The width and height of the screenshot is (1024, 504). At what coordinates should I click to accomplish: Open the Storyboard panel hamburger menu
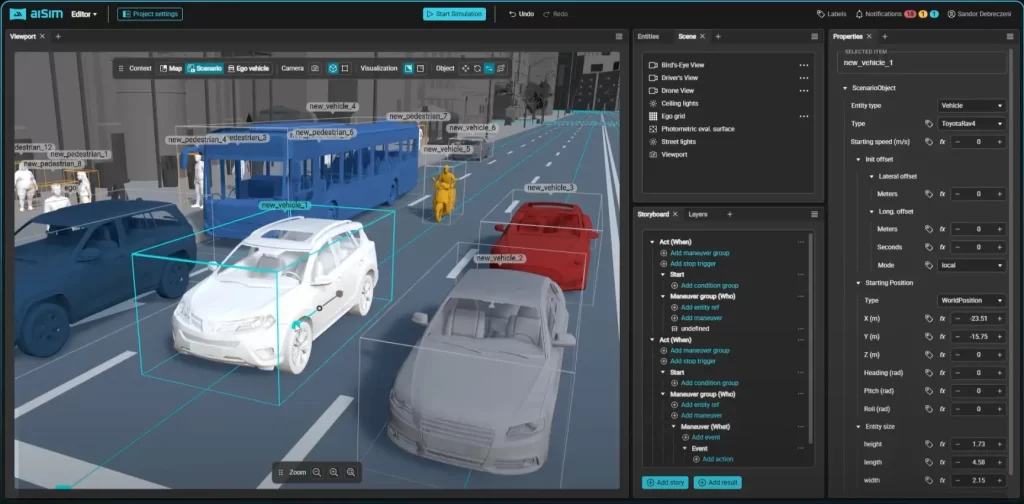[x=814, y=214]
